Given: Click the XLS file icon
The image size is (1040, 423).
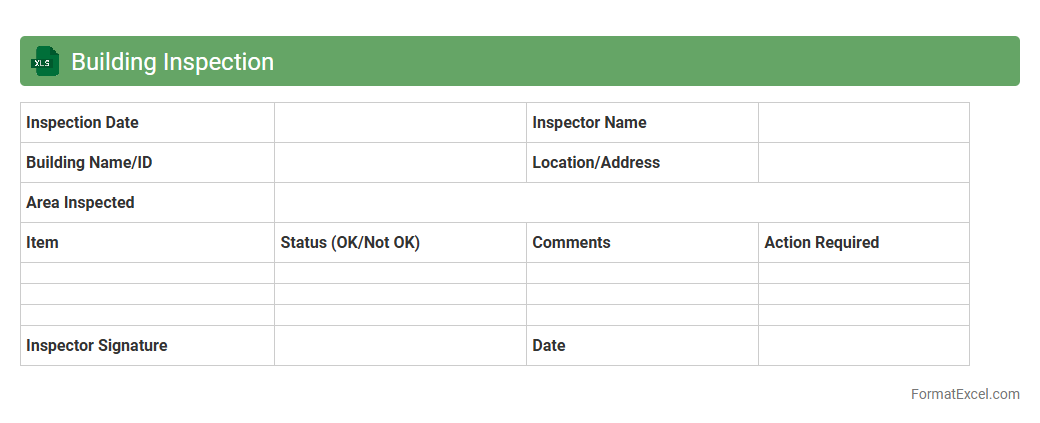Looking at the screenshot, I should [45, 62].
